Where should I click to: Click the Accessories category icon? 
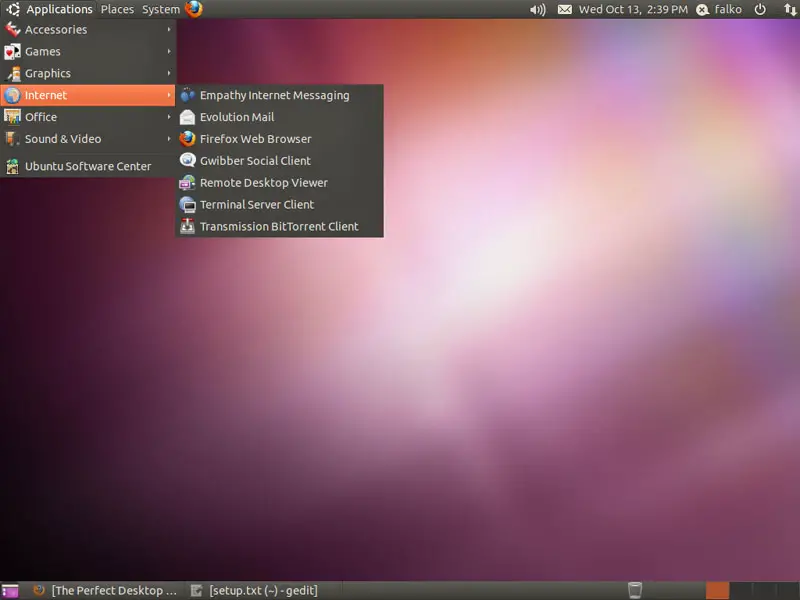tap(12, 30)
